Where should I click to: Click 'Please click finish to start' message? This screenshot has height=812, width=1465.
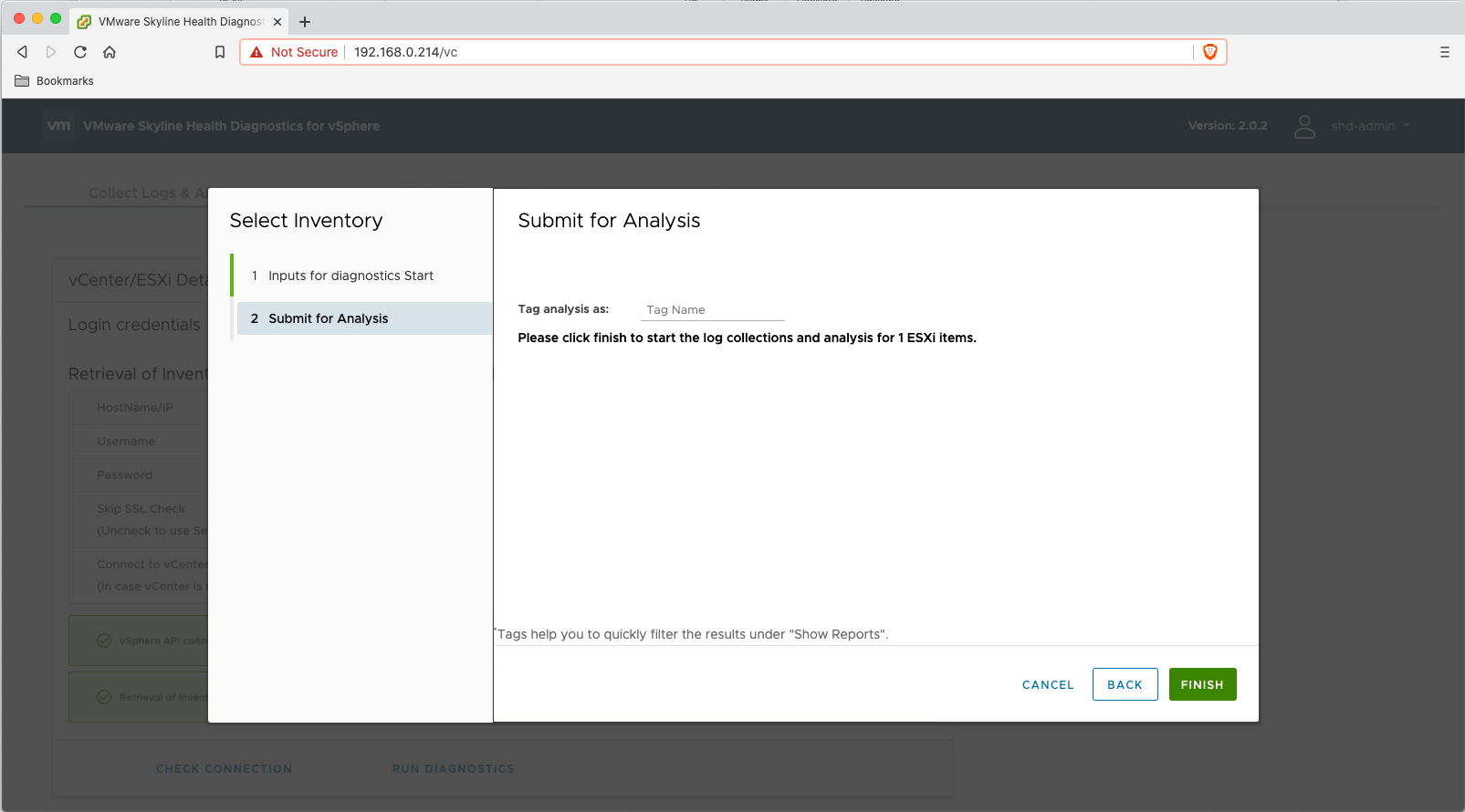pos(747,338)
